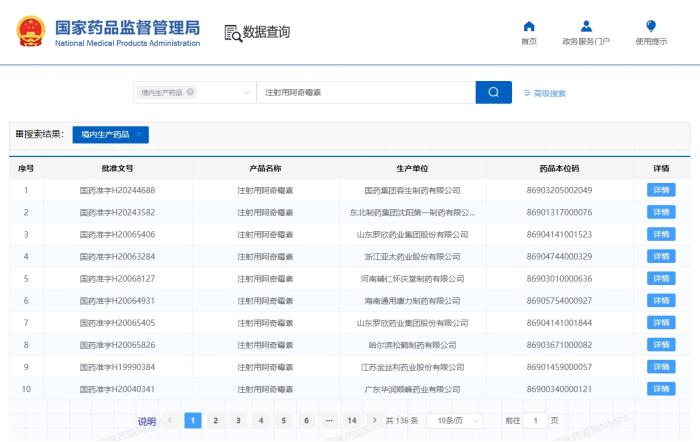
Task: Click the 共 136 条 total count
Action: pos(402,421)
